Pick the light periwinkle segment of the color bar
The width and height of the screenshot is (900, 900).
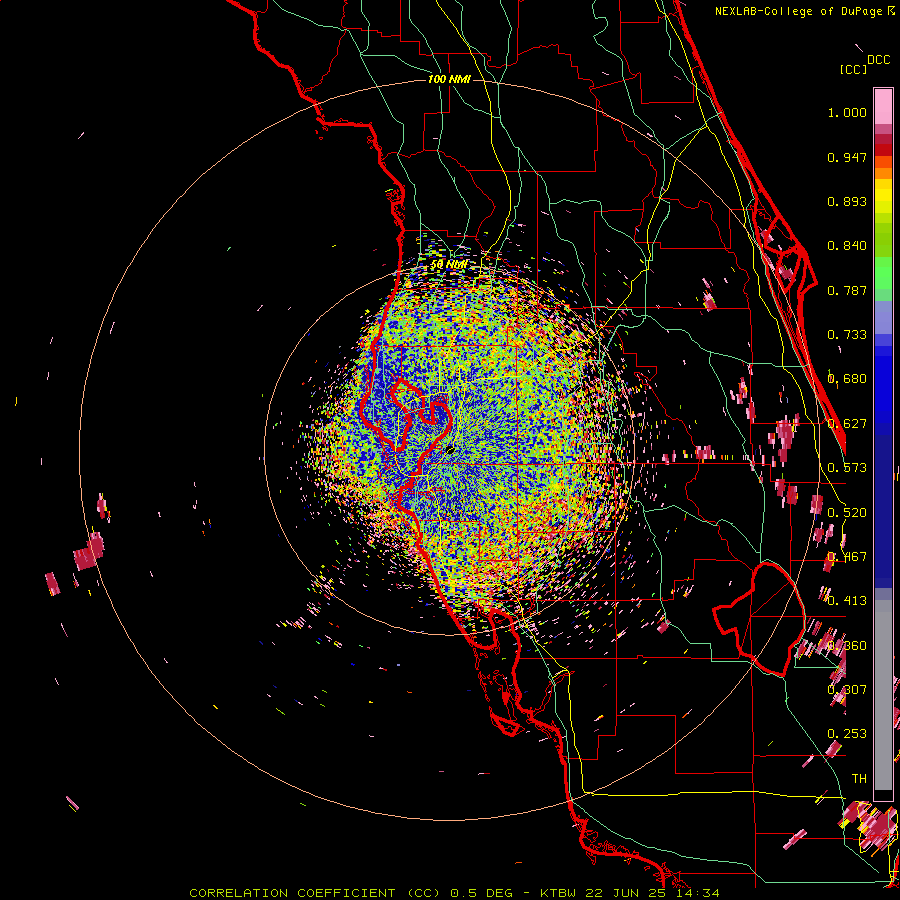[883, 317]
